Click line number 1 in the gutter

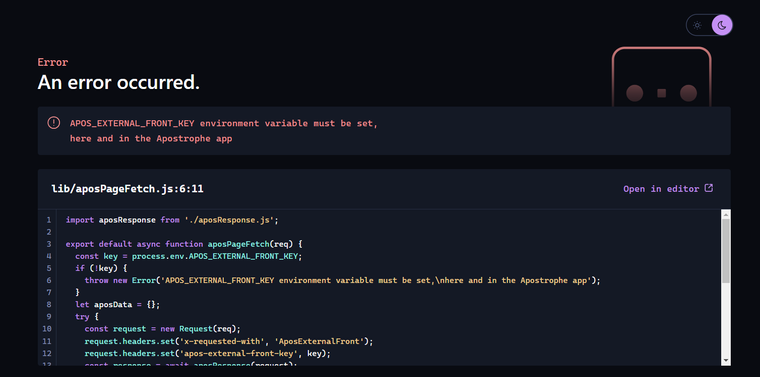tap(49, 220)
